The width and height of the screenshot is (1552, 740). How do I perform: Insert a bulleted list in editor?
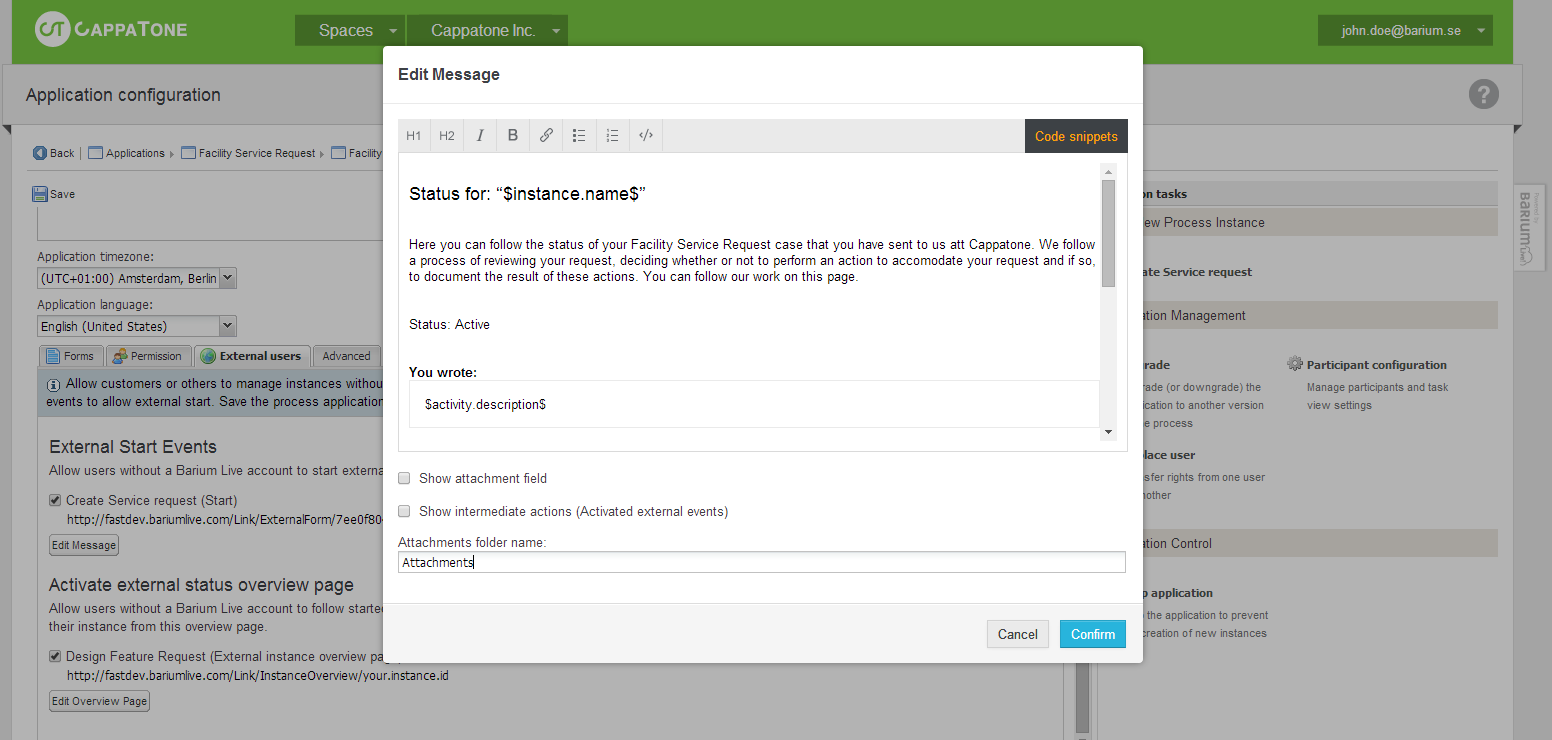[579, 136]
